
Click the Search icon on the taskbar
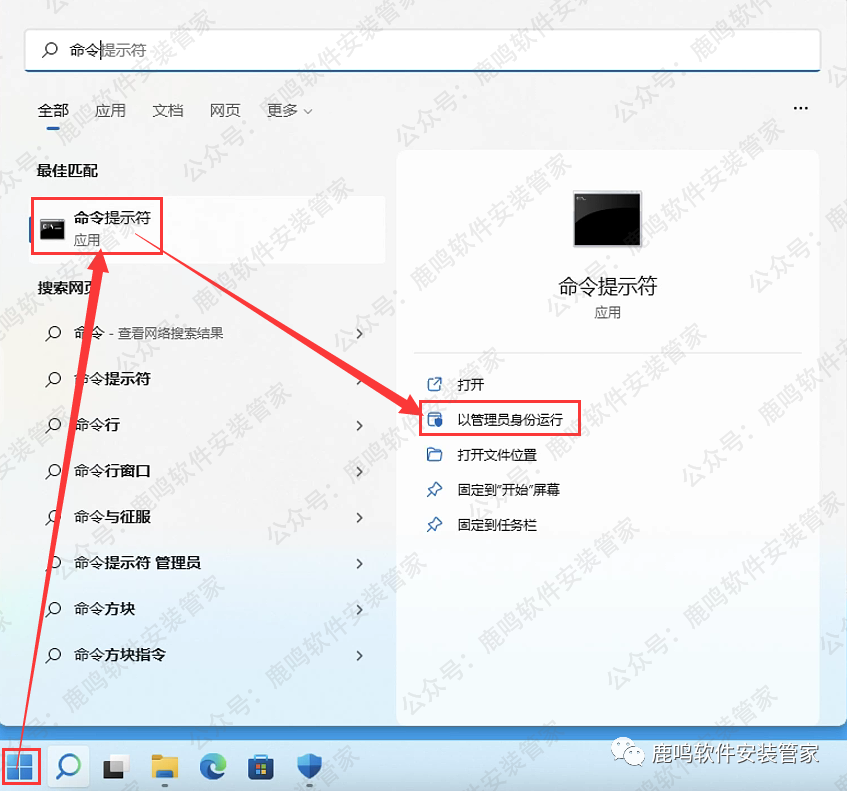pyautogui.click(x=66, y=765)
